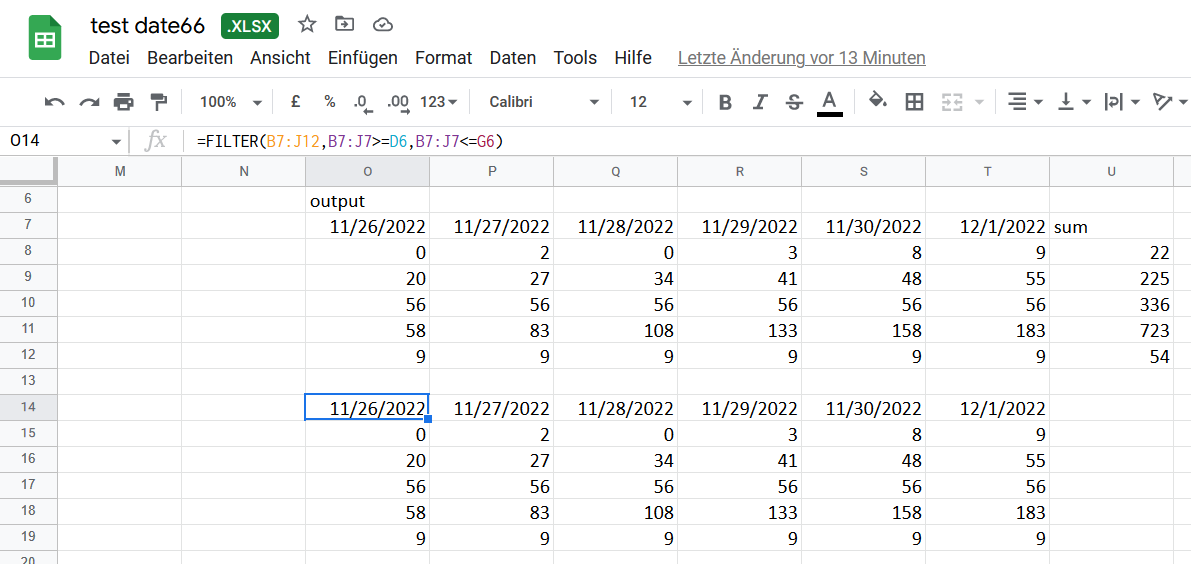Click the document title test date66

pos(147,26)
